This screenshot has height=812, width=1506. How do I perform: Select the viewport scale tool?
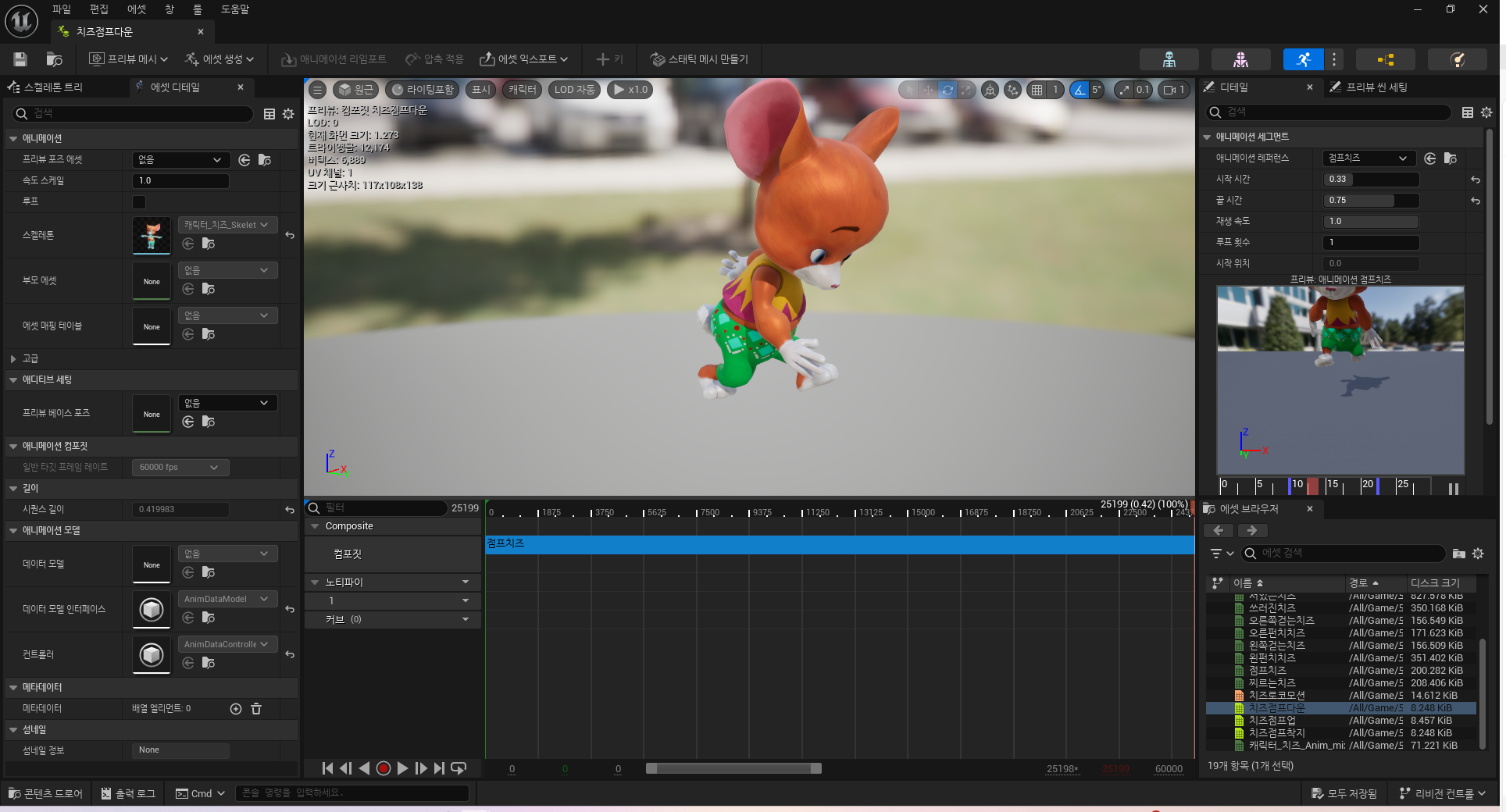[966, 90]
